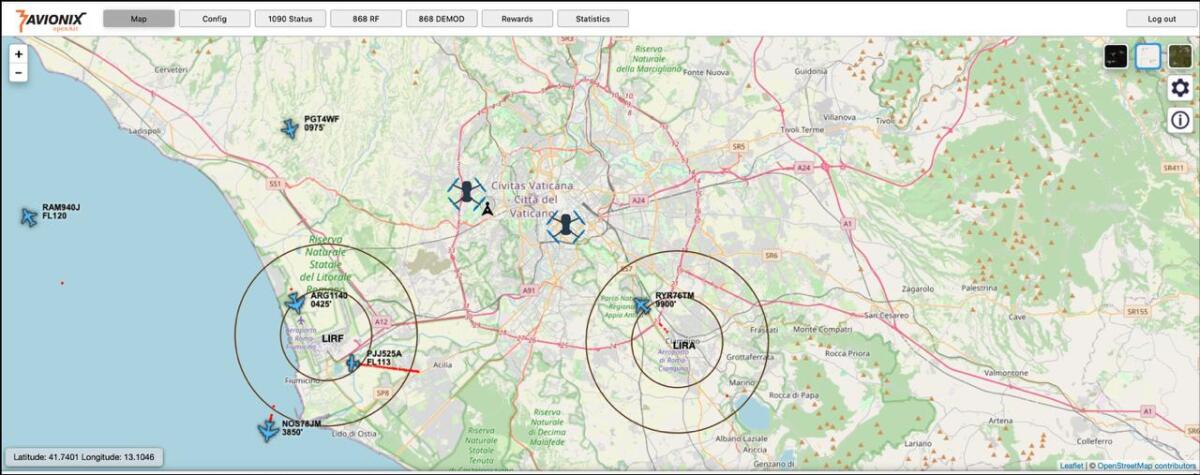Select aircraft PJJ525A icon

pos(353,363)
